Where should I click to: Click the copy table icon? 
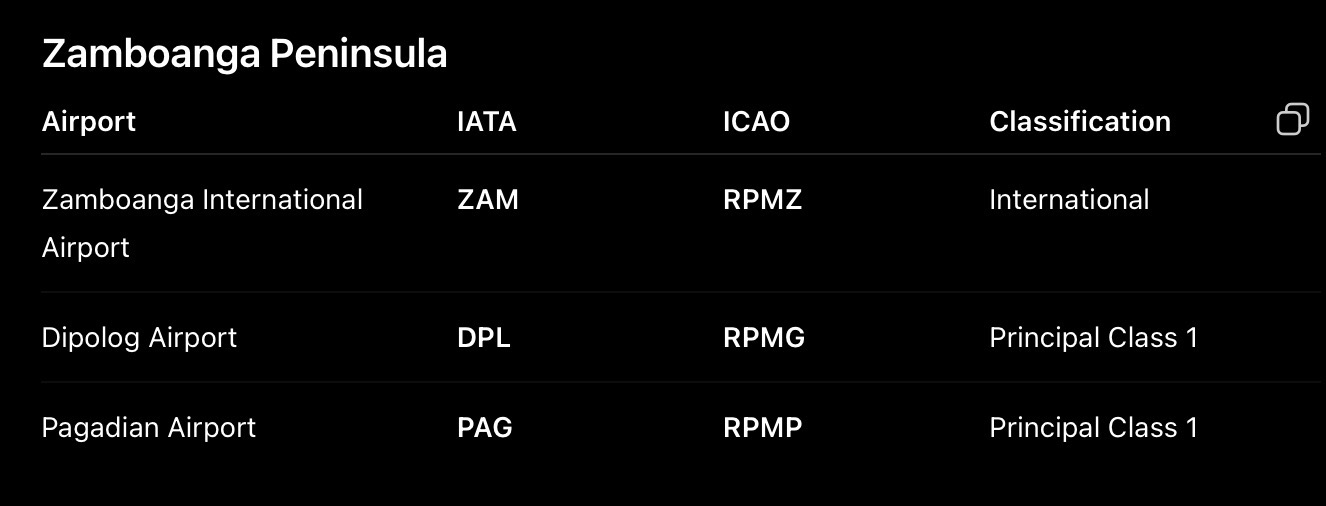click(x=1293, y=119)
